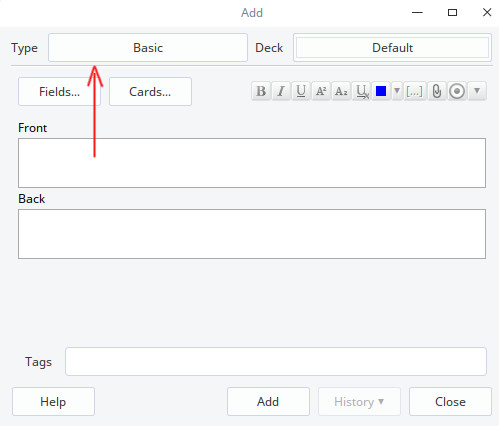The width and height of the screenshot is (499, 426).
Task: Change the note type Basic
Action: click(x=148, y=48)
